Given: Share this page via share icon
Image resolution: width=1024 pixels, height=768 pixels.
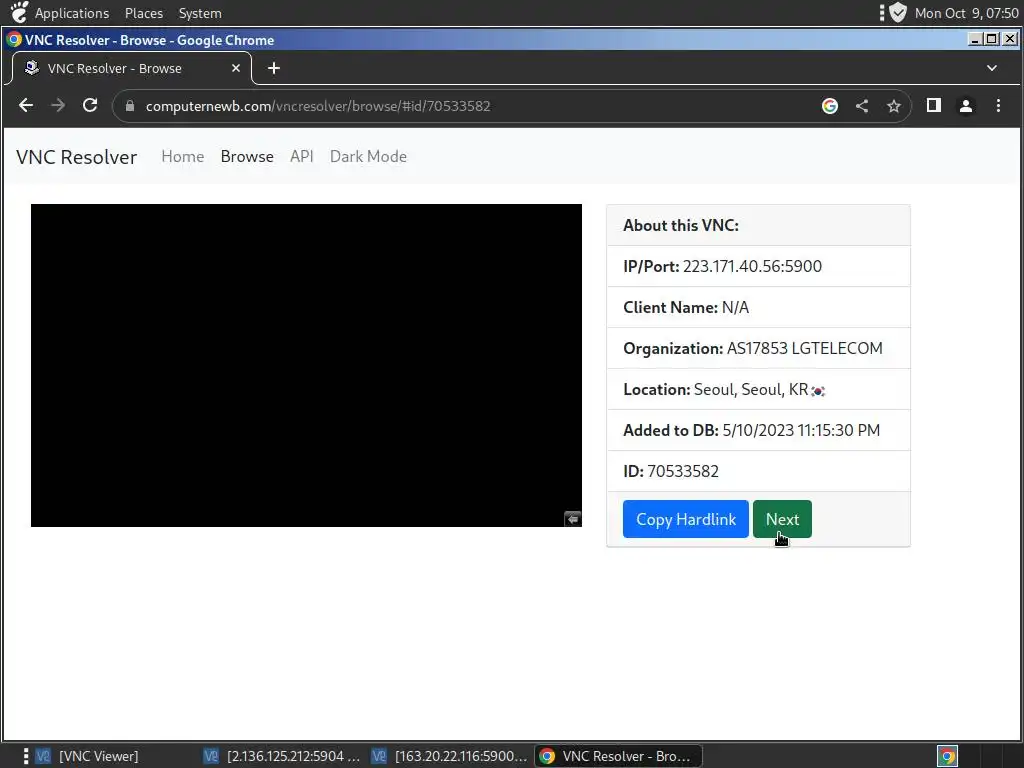Looking at the screenshot, I should click(x=862, y=106).
